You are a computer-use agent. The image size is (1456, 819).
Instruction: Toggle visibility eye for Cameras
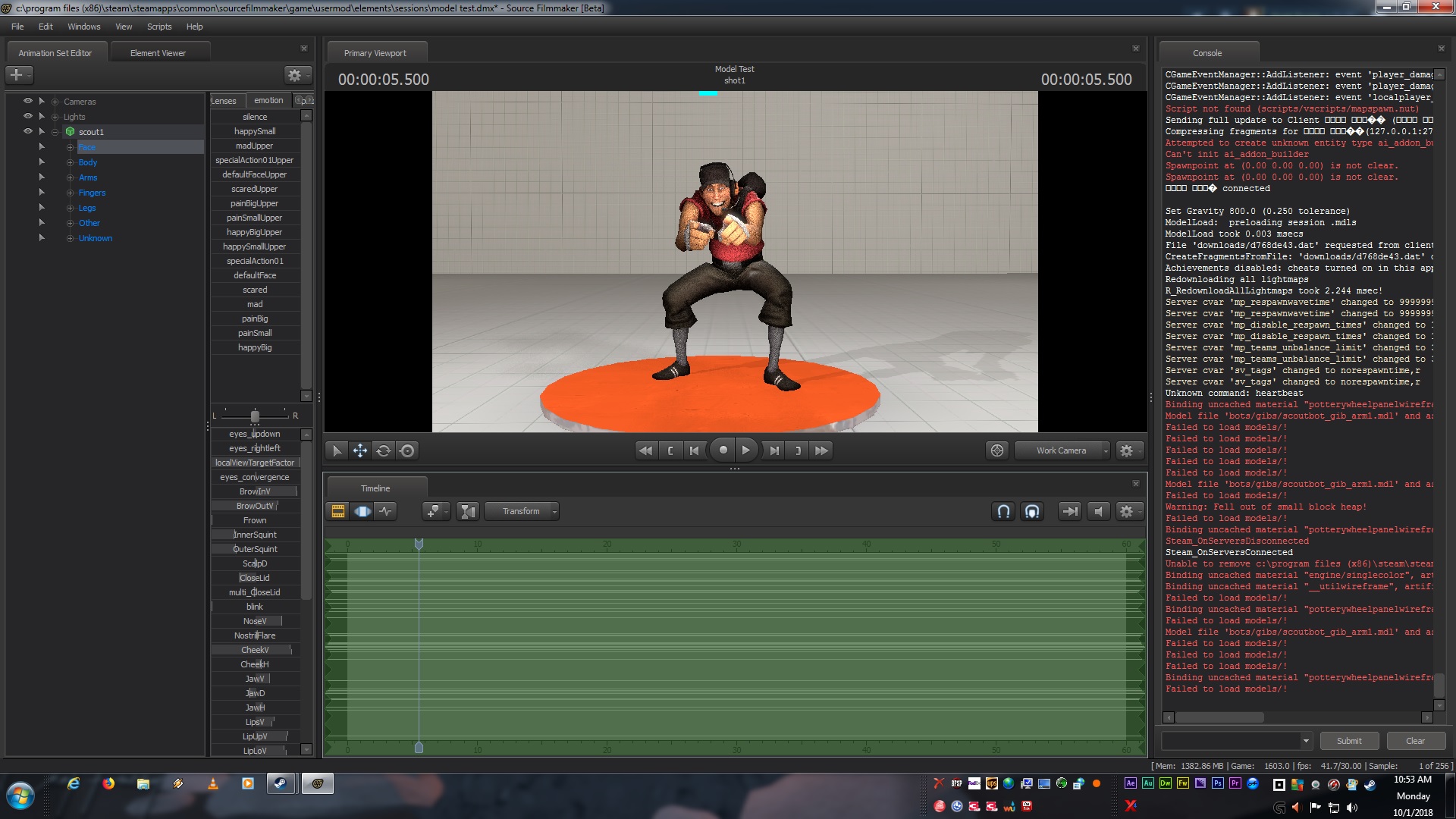click(28, 101)
